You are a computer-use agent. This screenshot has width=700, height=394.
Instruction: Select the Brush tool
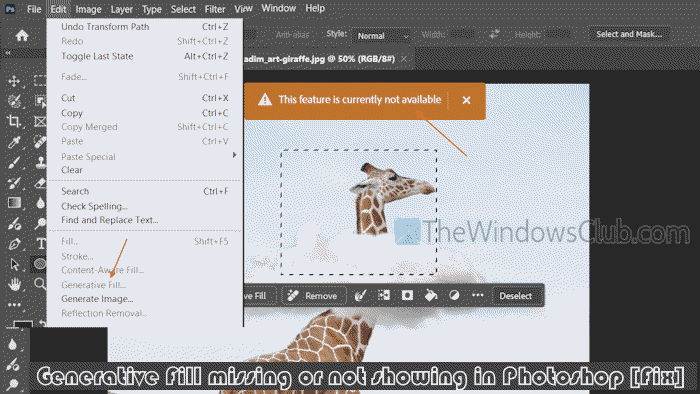pyautogui.click(x=14, y=162)
